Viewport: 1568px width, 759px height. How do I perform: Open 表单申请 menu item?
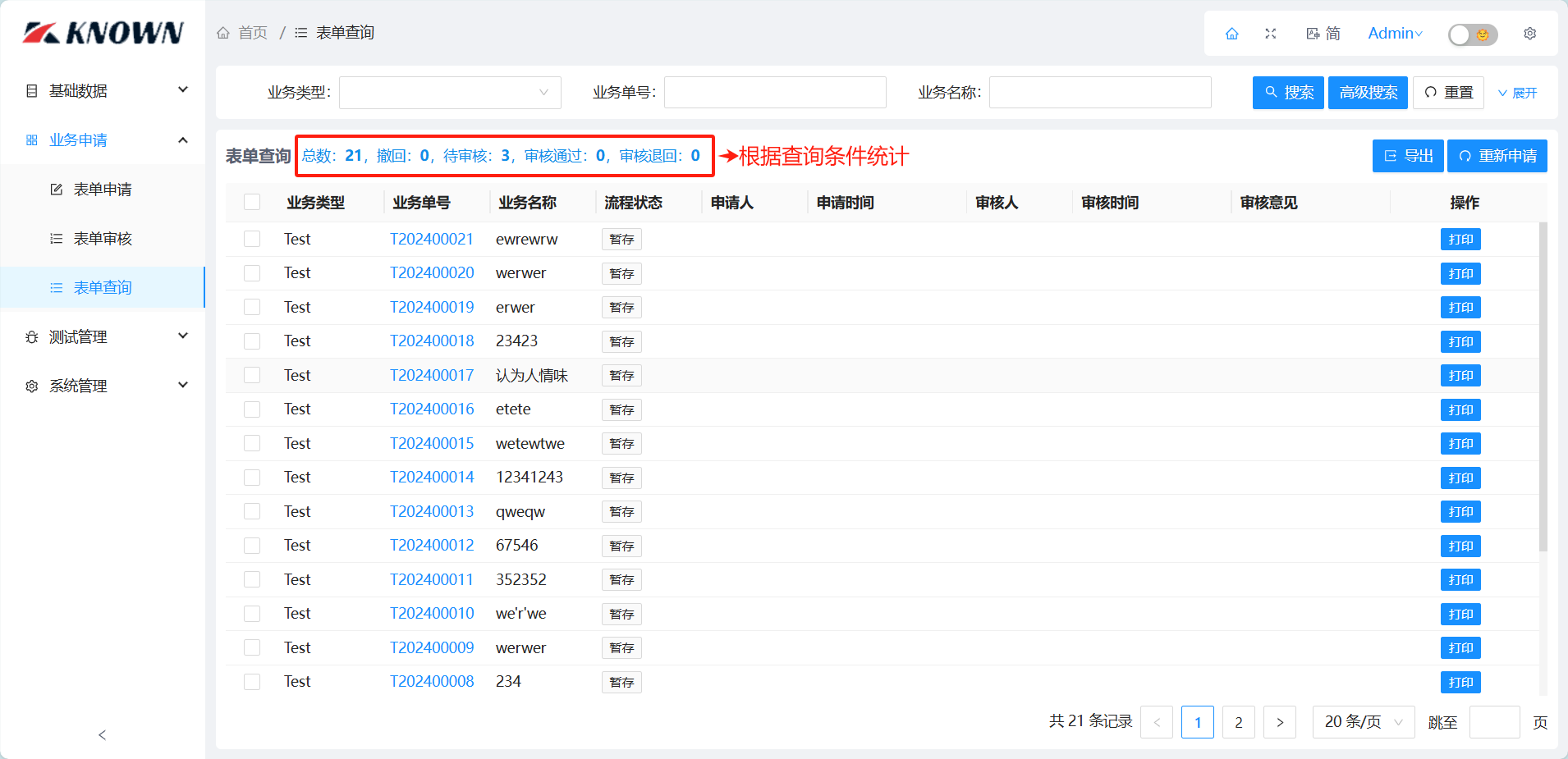point(103,189)
